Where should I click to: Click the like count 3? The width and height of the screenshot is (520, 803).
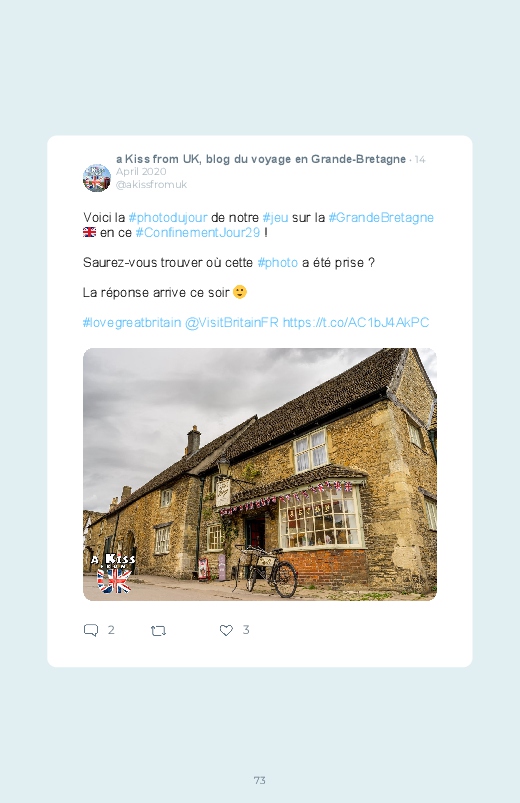pos(246,630)
